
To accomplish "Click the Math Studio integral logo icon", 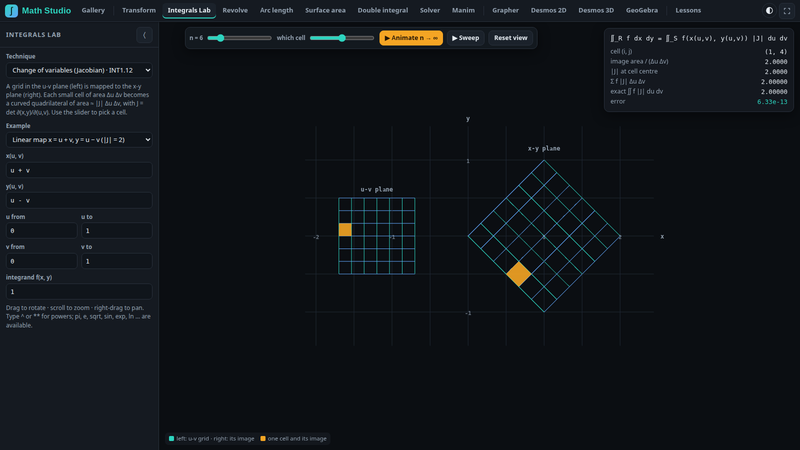I will coord(11,10).
